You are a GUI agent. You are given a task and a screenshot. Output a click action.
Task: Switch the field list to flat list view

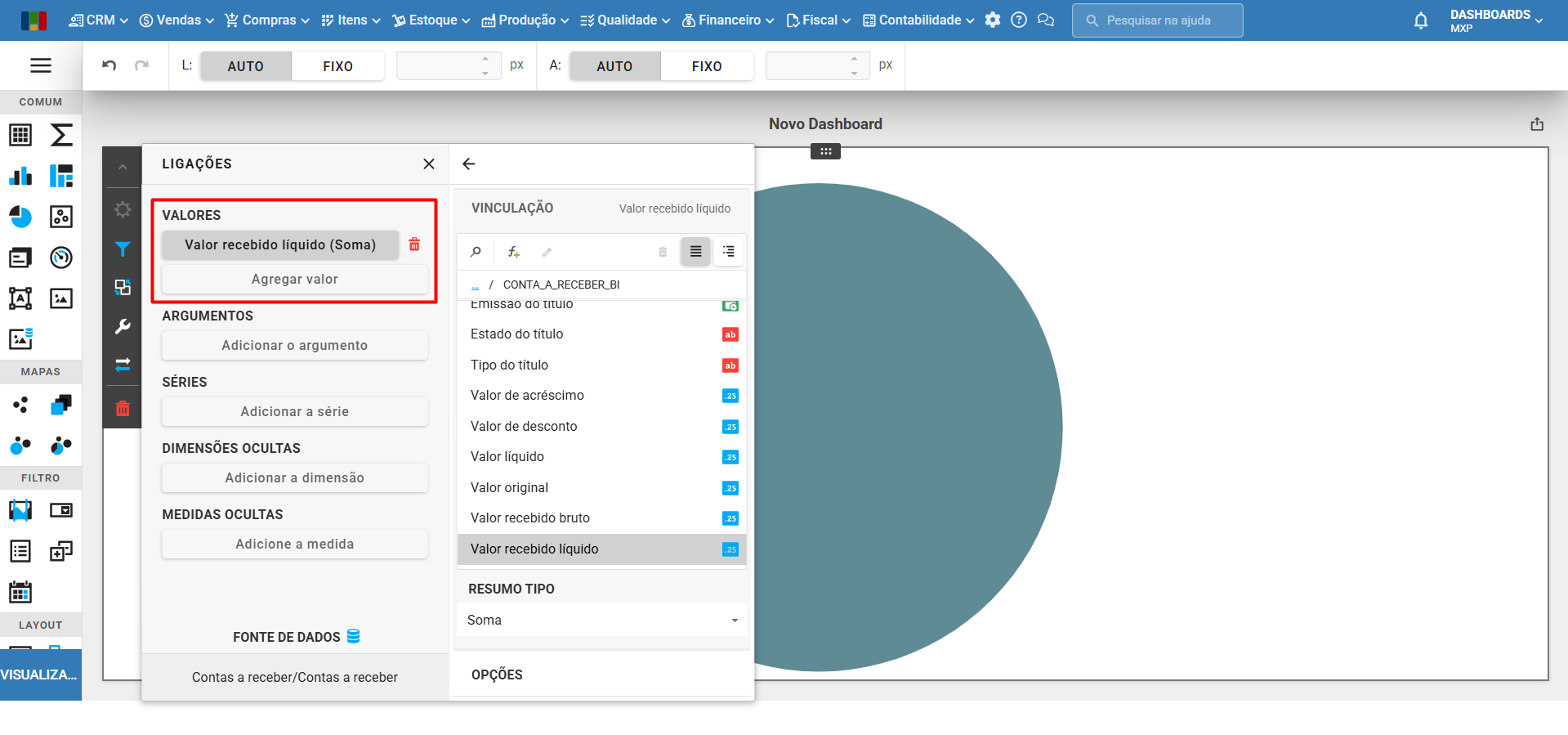click(695, 252)
